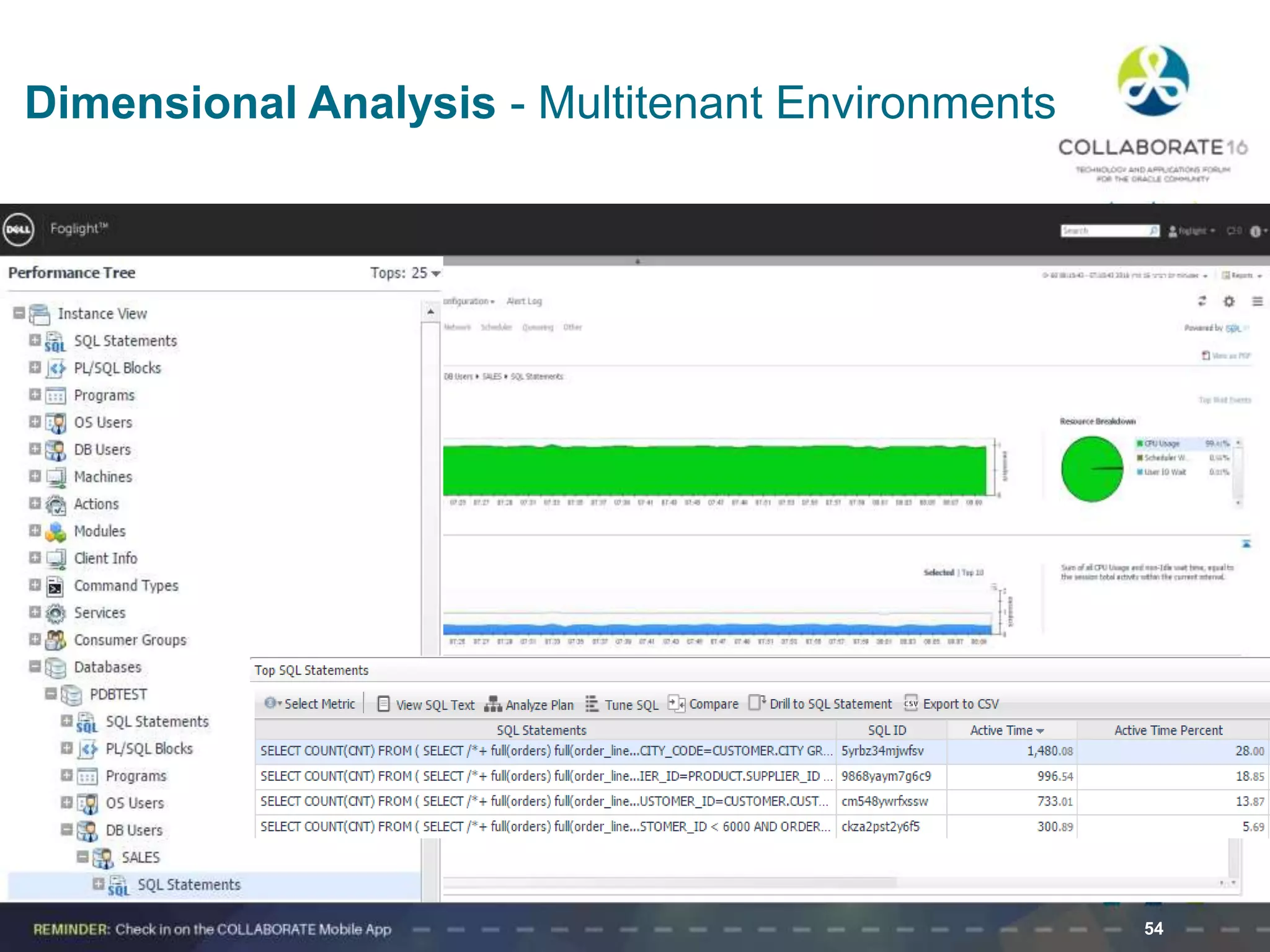
Task: Click the Client Info icon
Action: click(55, 559)
